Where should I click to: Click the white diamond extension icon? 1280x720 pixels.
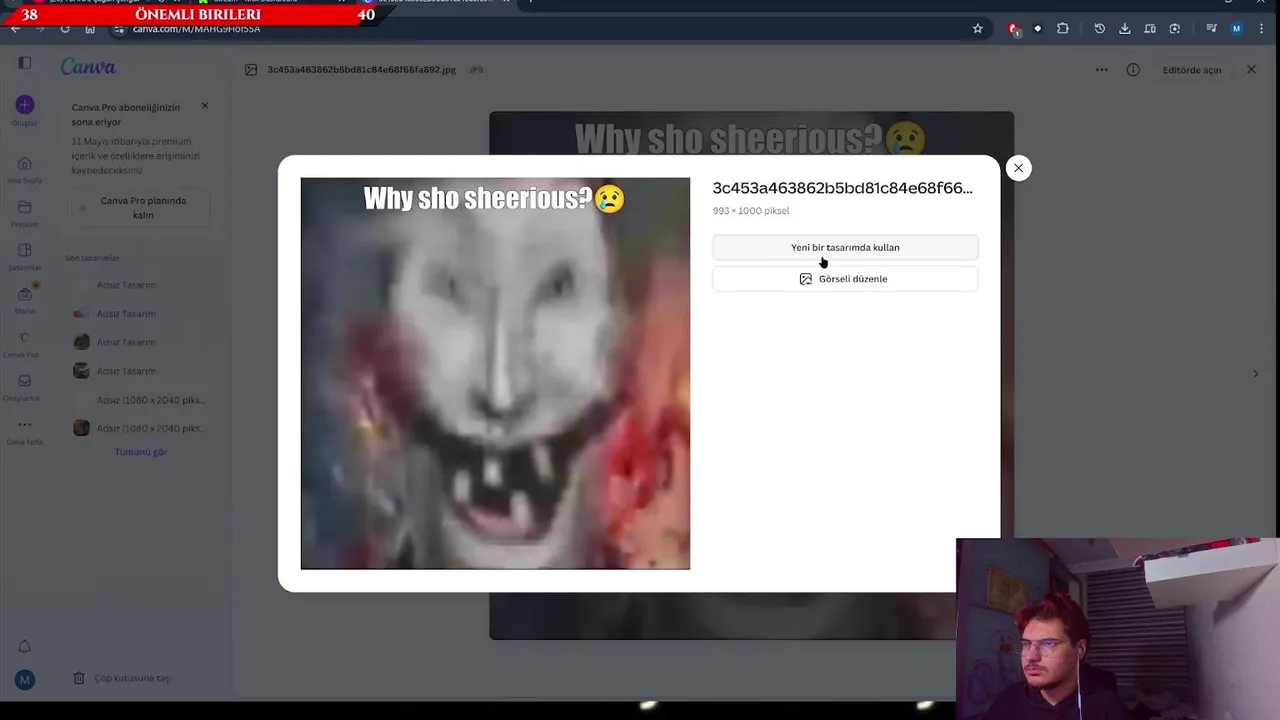click(x=1037, y=29)
